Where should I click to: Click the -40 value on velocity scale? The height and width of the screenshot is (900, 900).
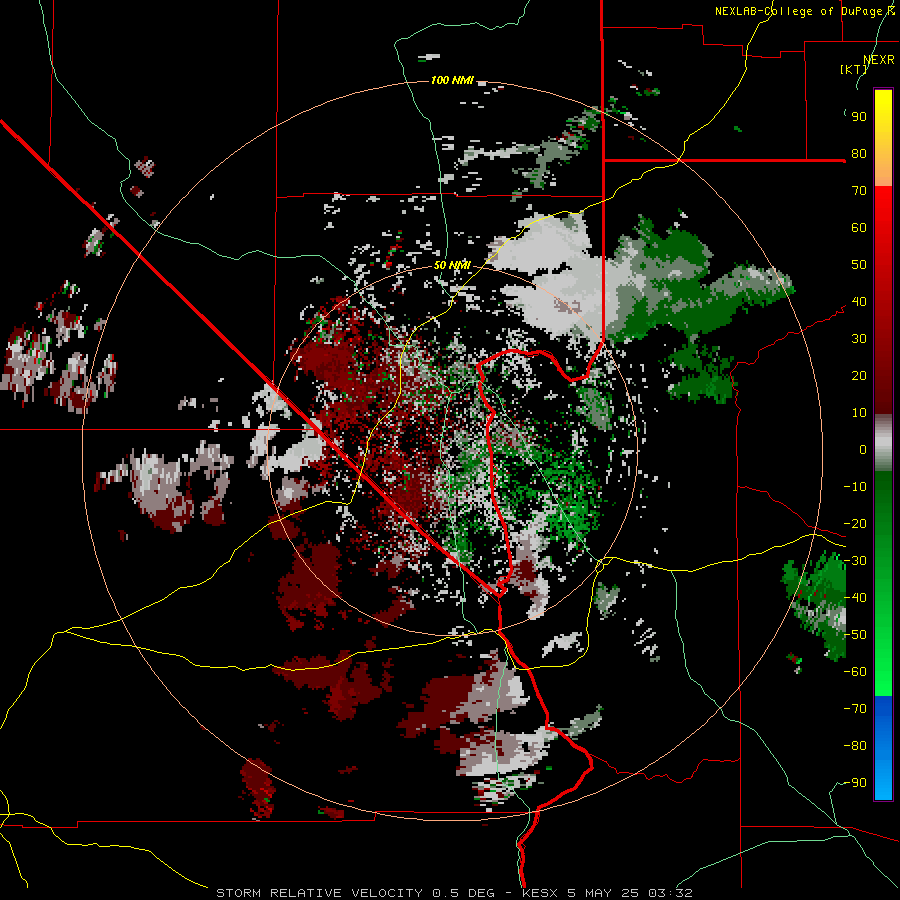855,598
